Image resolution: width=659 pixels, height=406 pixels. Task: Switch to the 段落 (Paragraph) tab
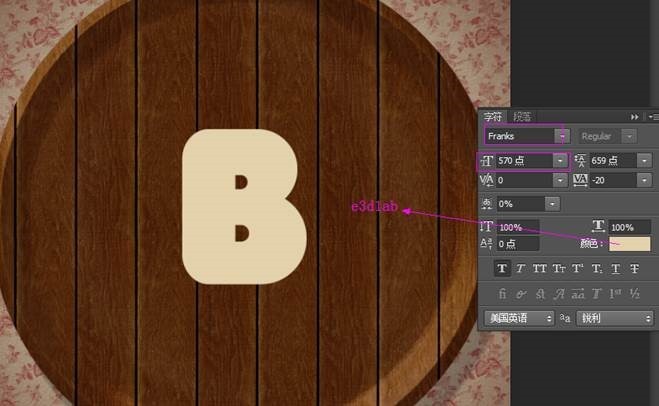[x=522, y=116]
